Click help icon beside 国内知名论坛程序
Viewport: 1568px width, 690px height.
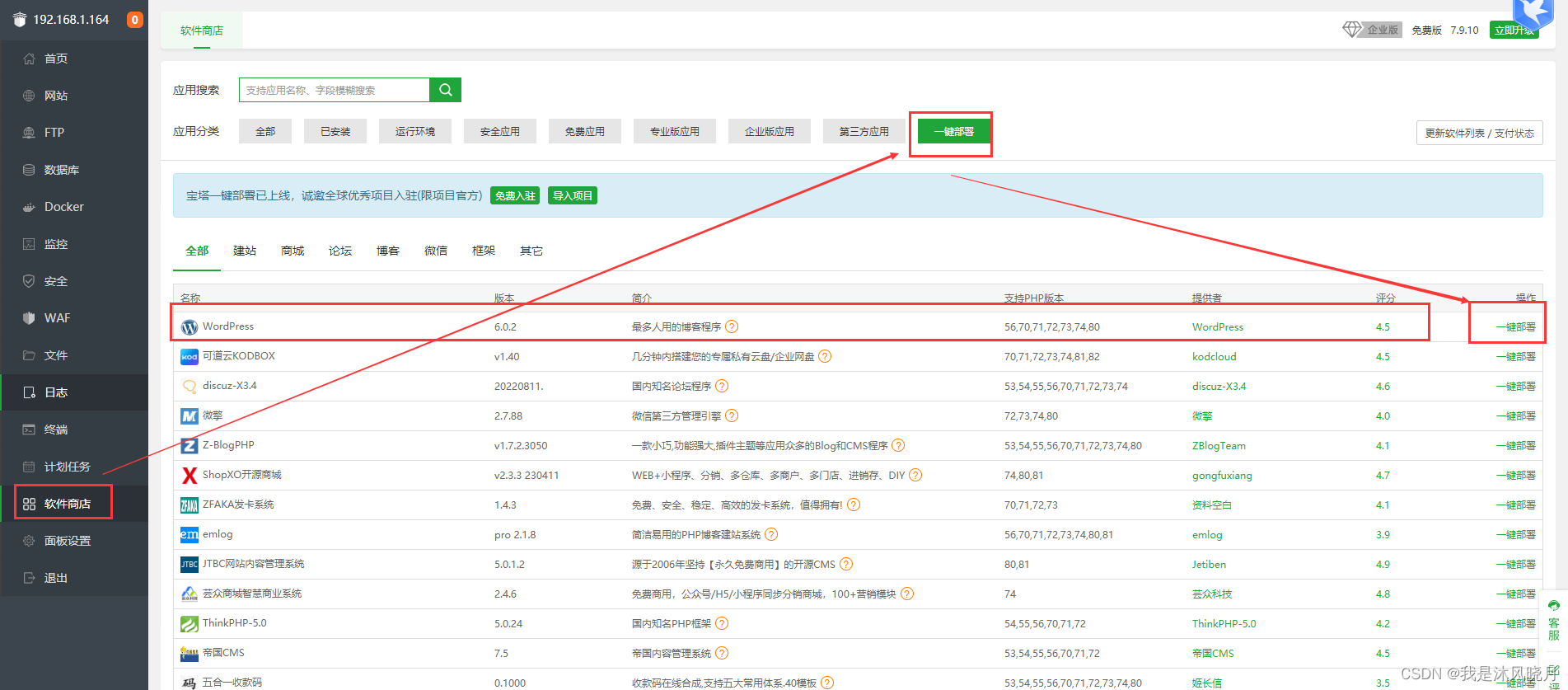[x=722, y=386]
